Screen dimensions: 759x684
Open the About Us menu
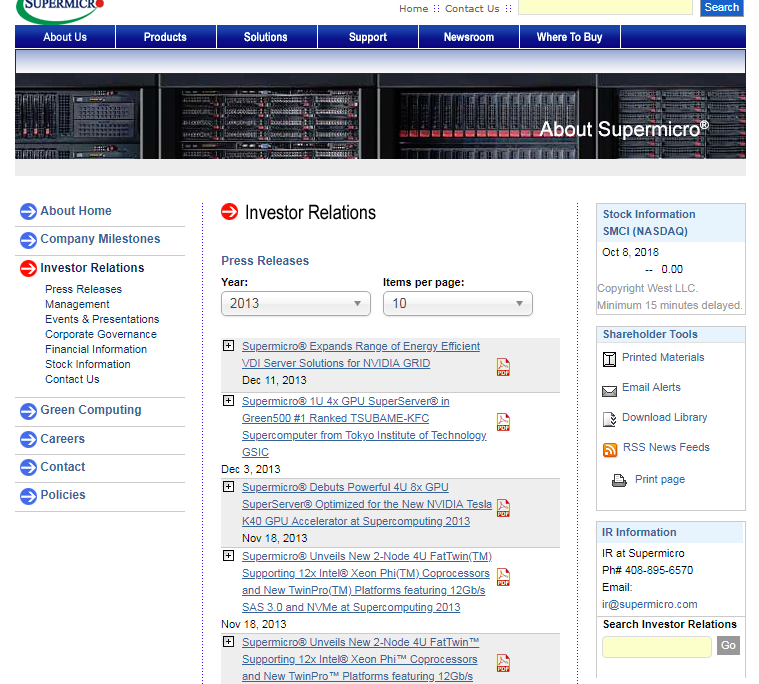click(x=65, y=37)
